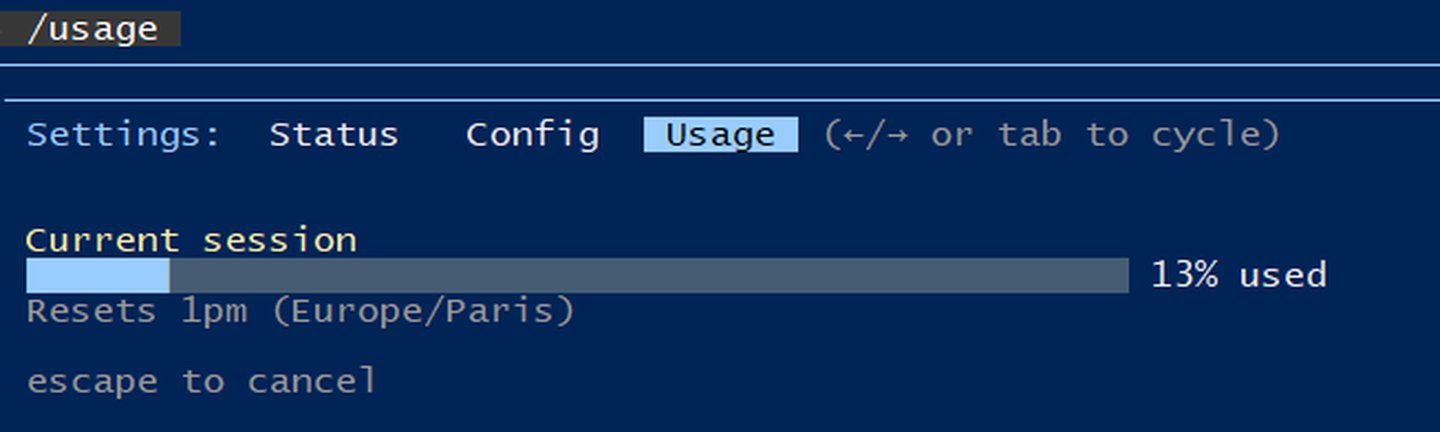This screenshot has height=432, width=1440.
Task: Click the word 'Resets' below the bar
Action: tap(91, 311)
